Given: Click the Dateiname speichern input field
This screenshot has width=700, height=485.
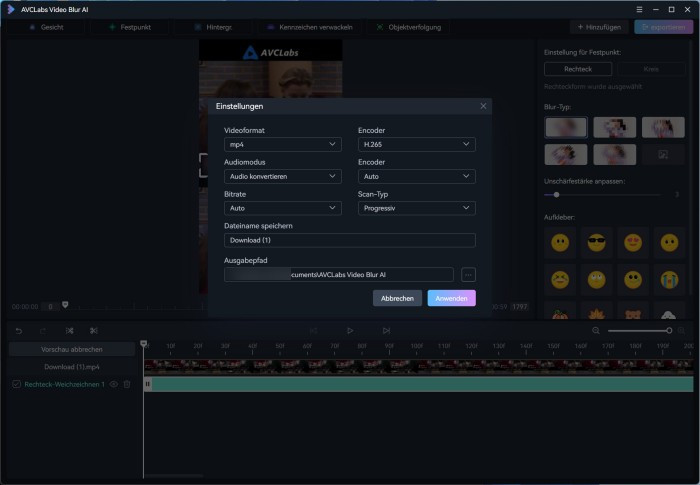Looking at the screenshot, I should (x=350, y=240).
